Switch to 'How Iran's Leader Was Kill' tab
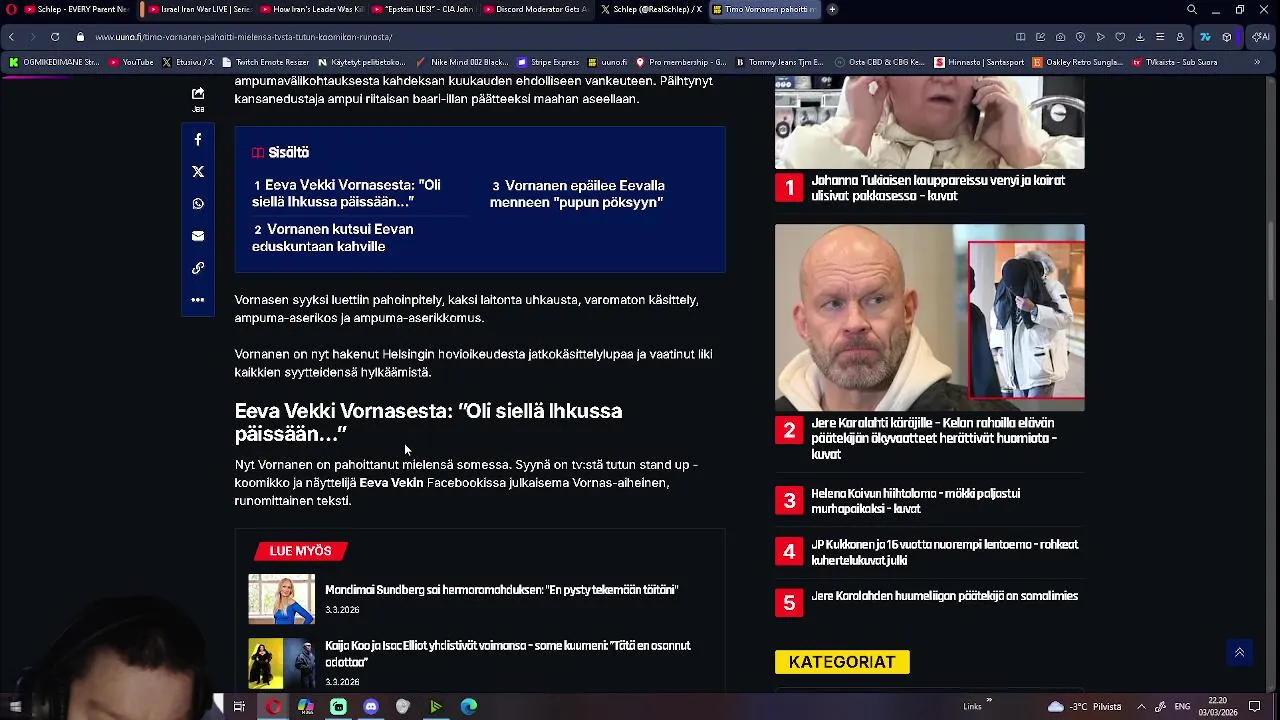 (310, 9)
